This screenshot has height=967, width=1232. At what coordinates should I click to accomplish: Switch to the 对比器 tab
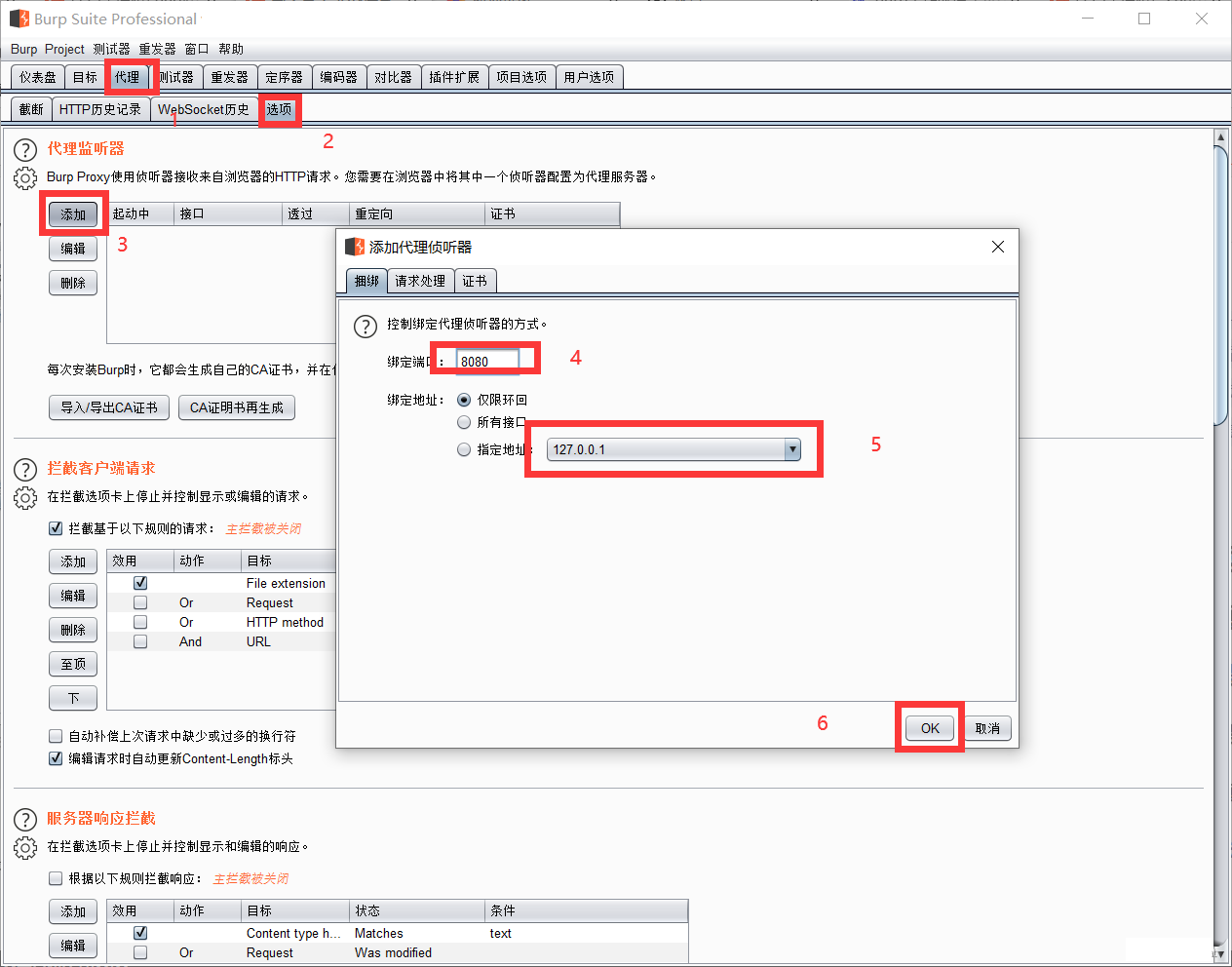click(393, 77)
